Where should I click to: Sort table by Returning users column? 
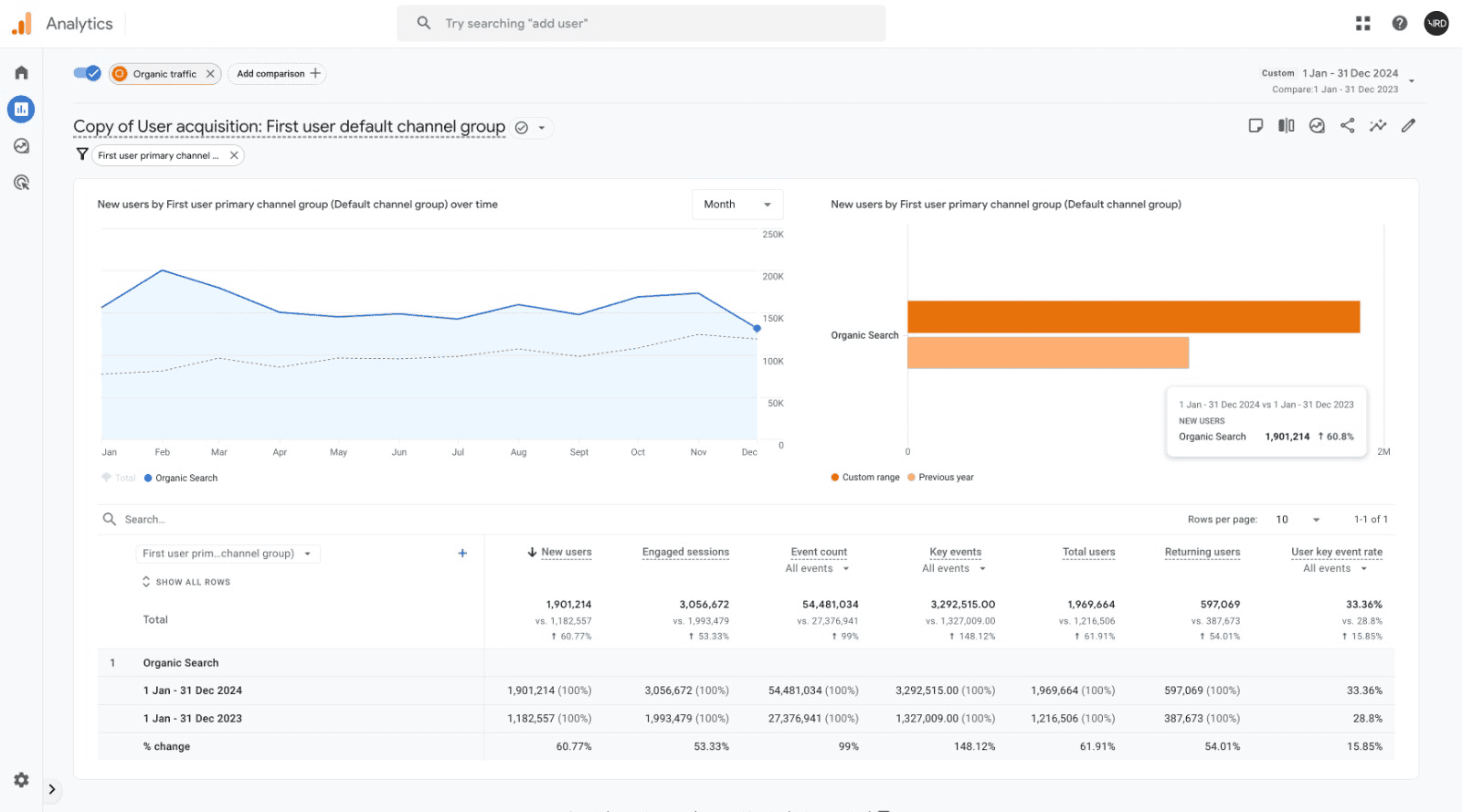click(1202, 552)
